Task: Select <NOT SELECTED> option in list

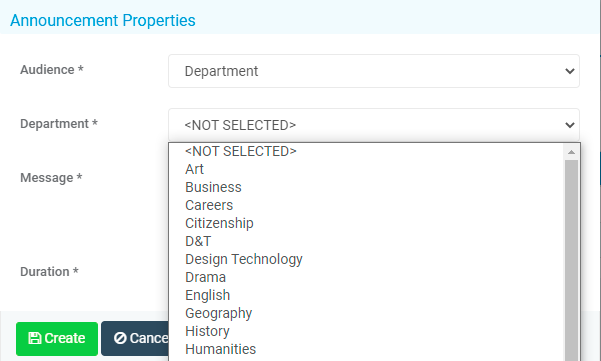Action: click(x=367, y=151)
